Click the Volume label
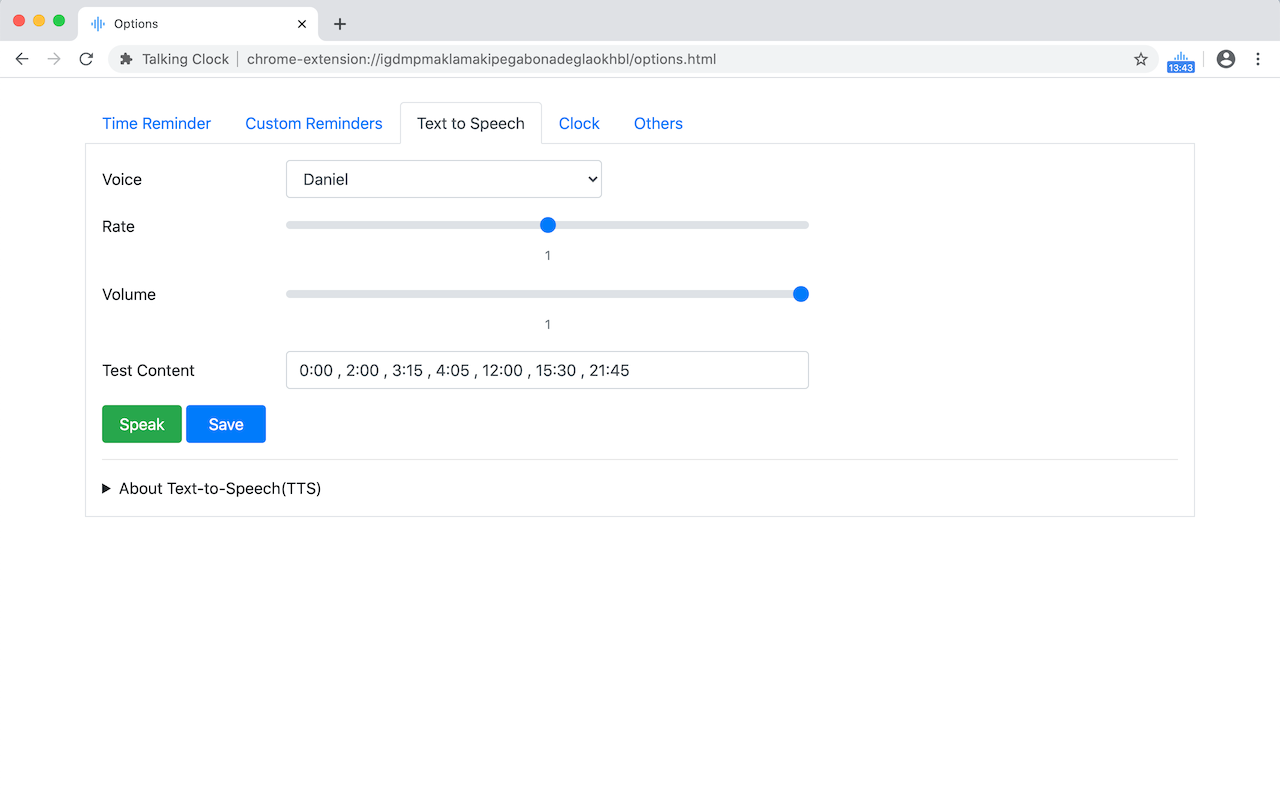This screenshot has height=800, width=1280. tap(129, 295)
